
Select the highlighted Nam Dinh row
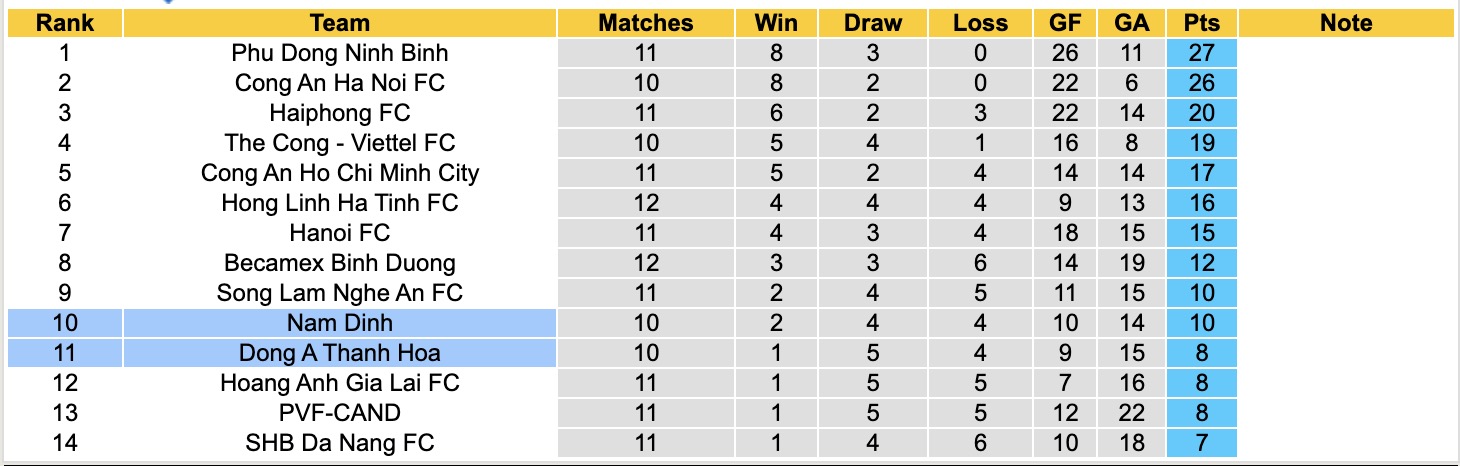339,323
